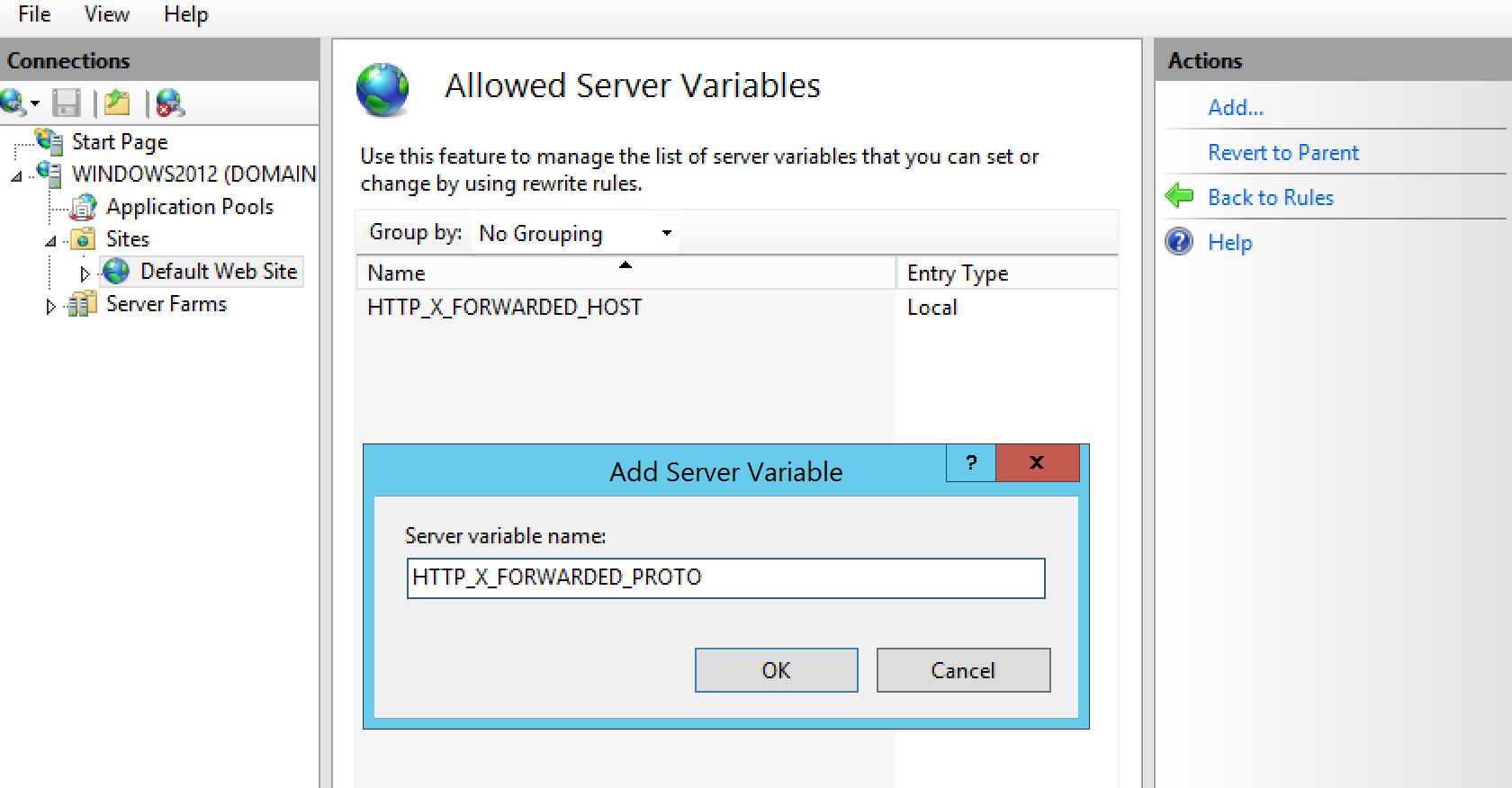Viewport: 1512px width, 788px height.
Task: Click the Up folder toolbar icon
Action: point(117,103)
